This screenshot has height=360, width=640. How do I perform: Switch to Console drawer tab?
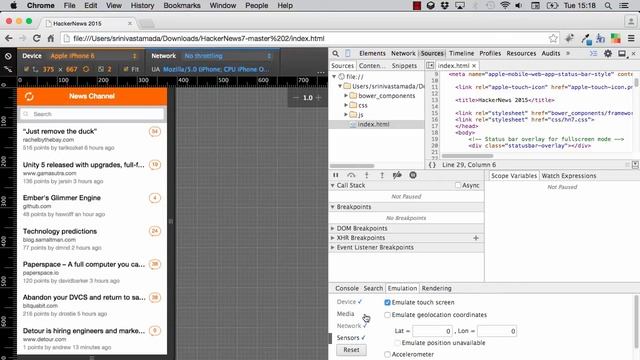[x=347, y=288]
